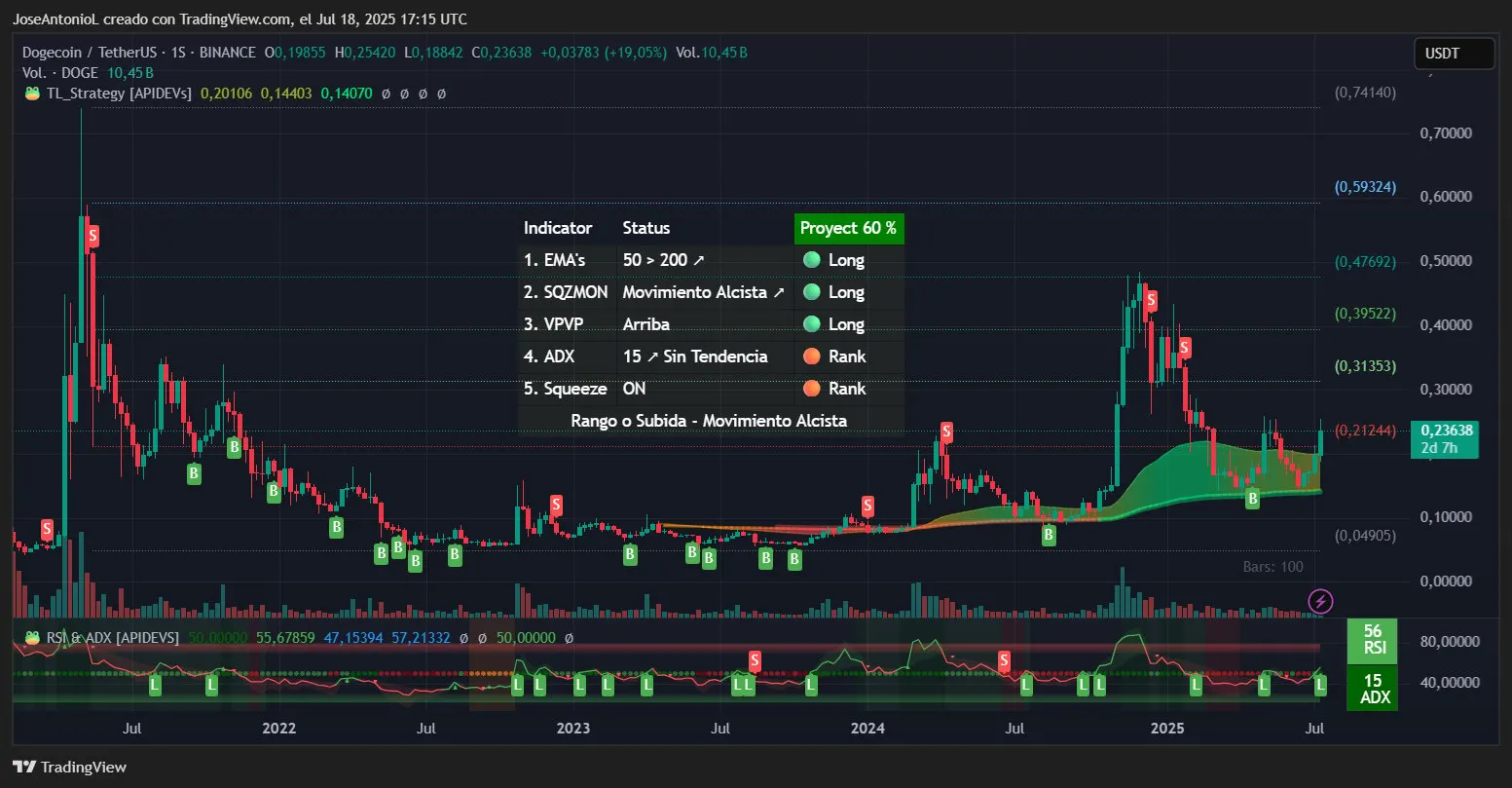Click the Dogecoin / TetherUS symbol title
This screenshot has width=1512, height=788.
pos(88,52)
